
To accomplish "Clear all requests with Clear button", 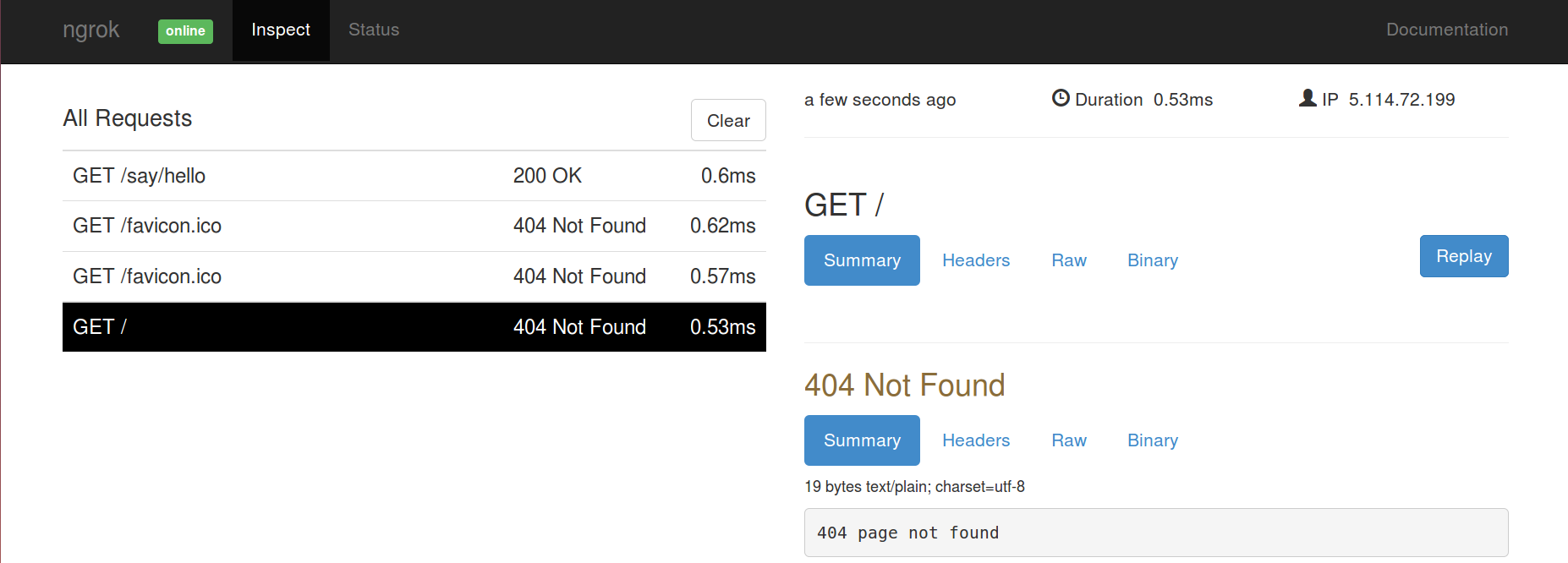I will click(728, 120).
